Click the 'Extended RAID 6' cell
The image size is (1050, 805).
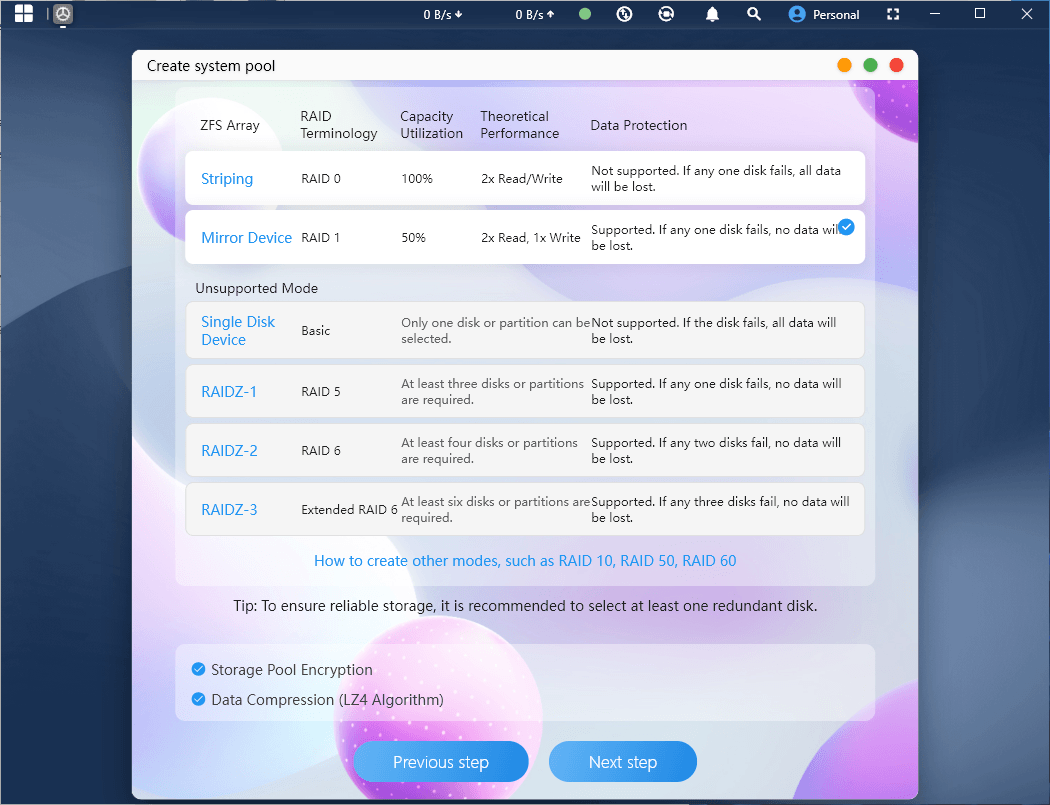(x=349, y=510)
